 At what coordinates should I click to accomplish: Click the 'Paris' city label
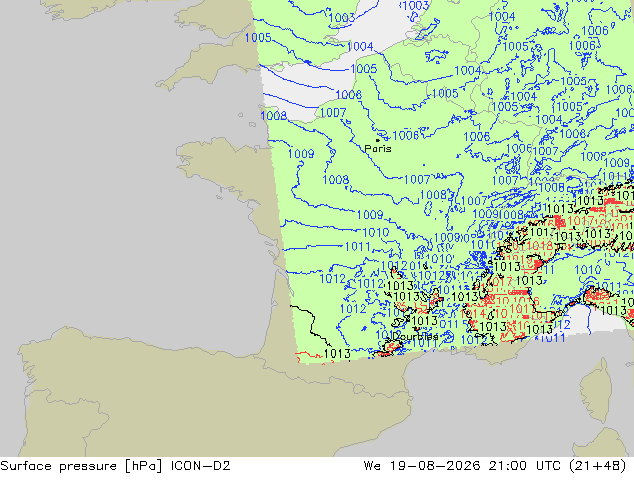[x=378, y=149]
